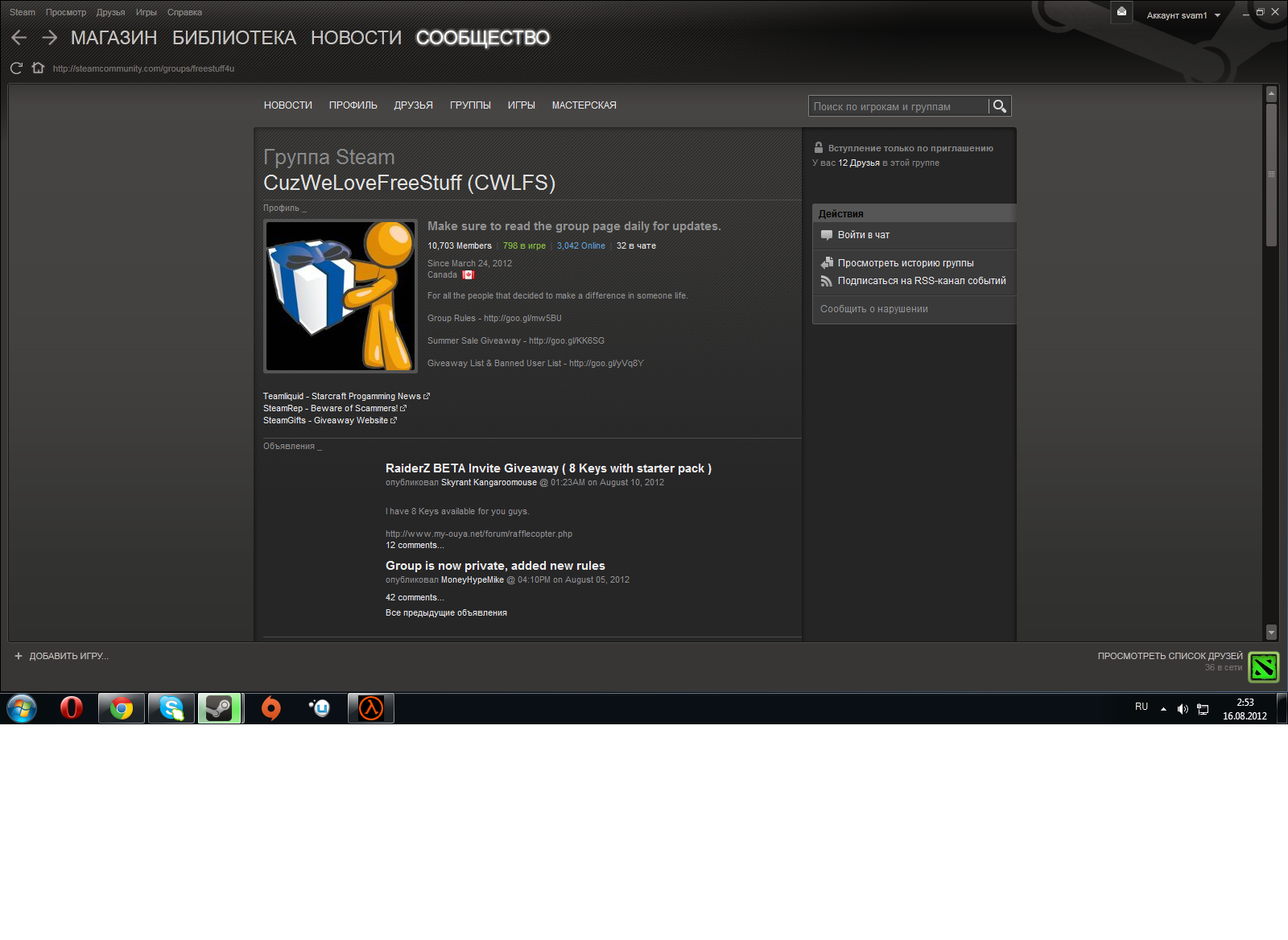Click ПРОСМОТРЕТЬ СПИСОК ДРУЗЕЙ
Viewport: 1288px width, 940px height.
tap(1170, 656)
